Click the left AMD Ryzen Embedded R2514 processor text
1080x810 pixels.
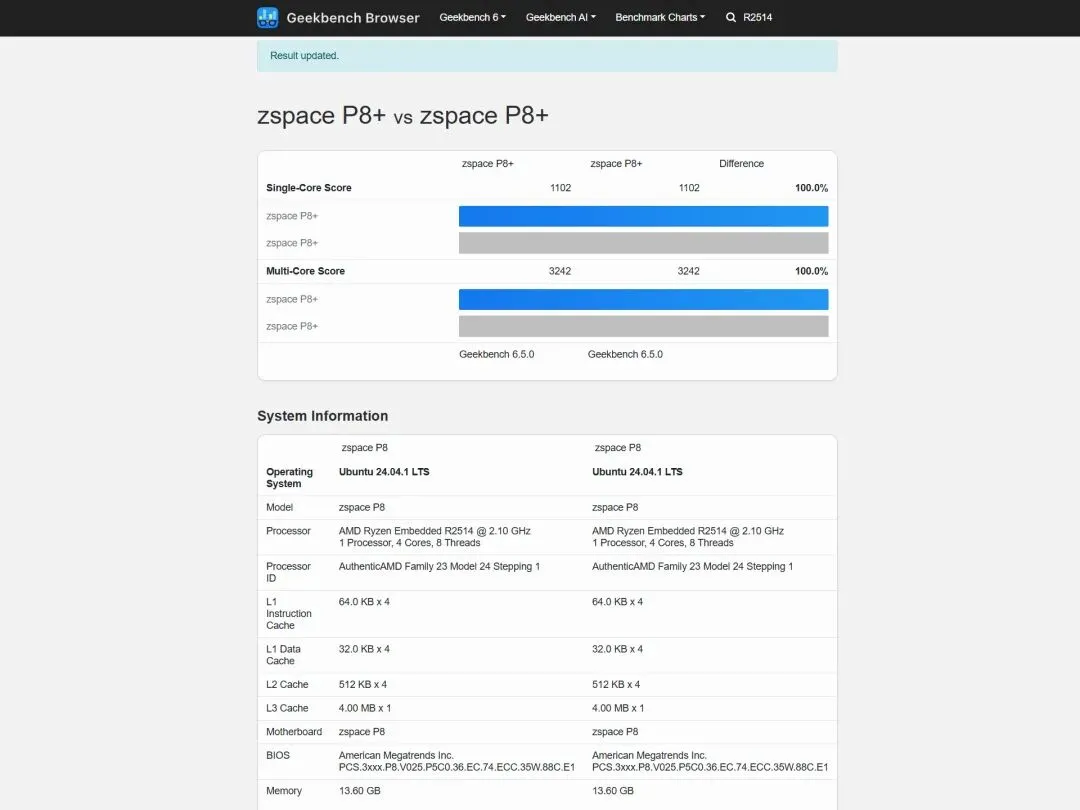[x=435, y=531]
